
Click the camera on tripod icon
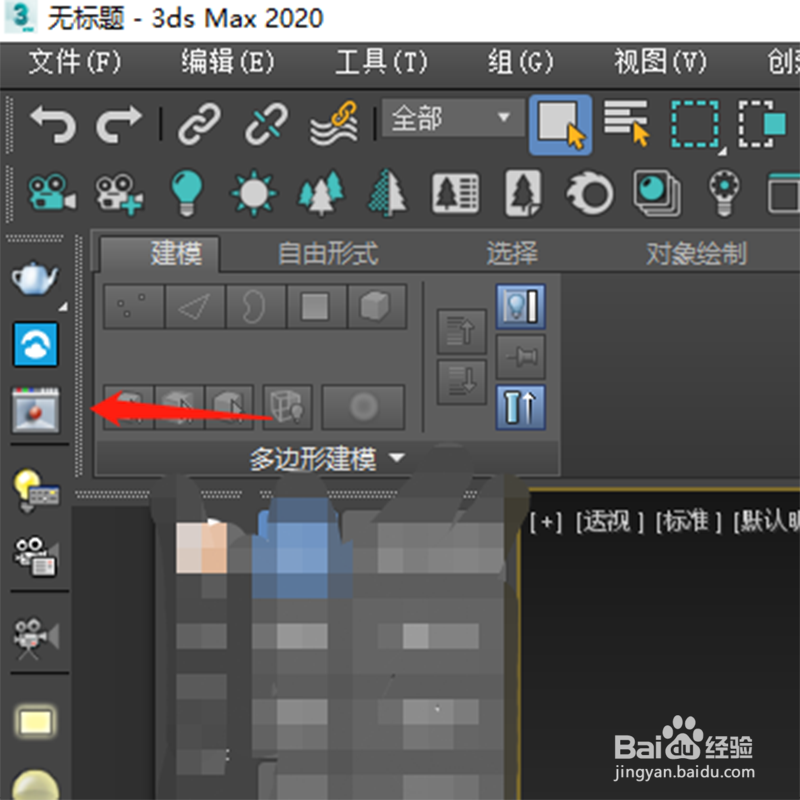(x=36, y=639)
